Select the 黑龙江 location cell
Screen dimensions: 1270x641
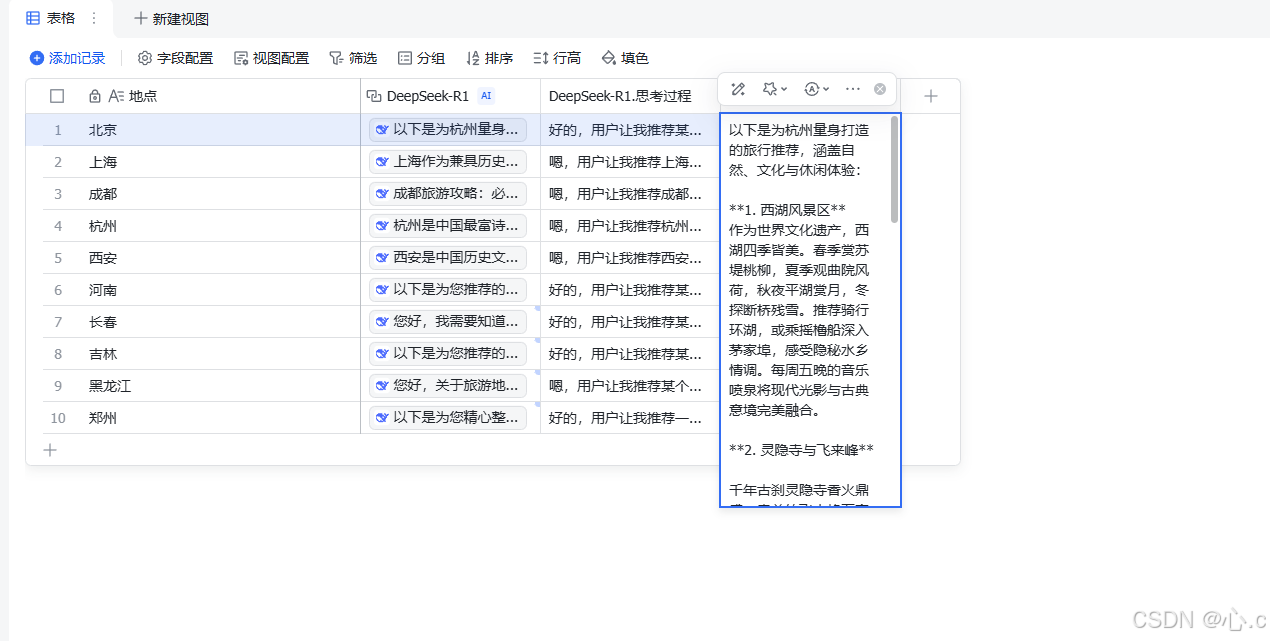[220, 386]
